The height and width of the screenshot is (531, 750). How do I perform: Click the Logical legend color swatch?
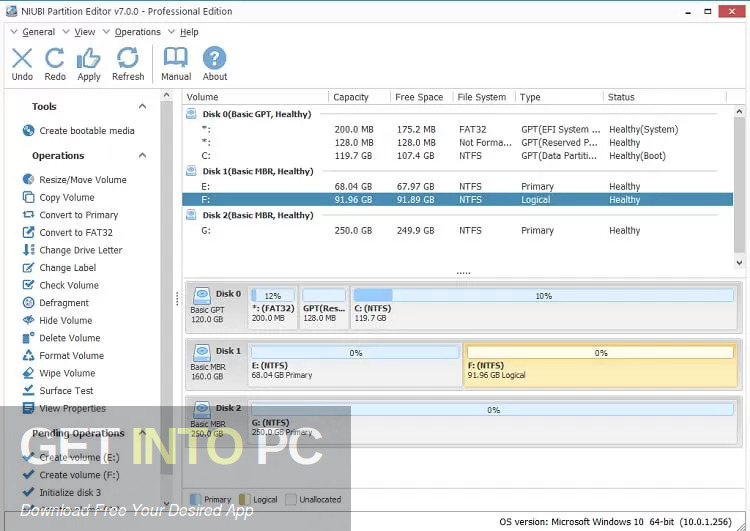tap(244, 499)
